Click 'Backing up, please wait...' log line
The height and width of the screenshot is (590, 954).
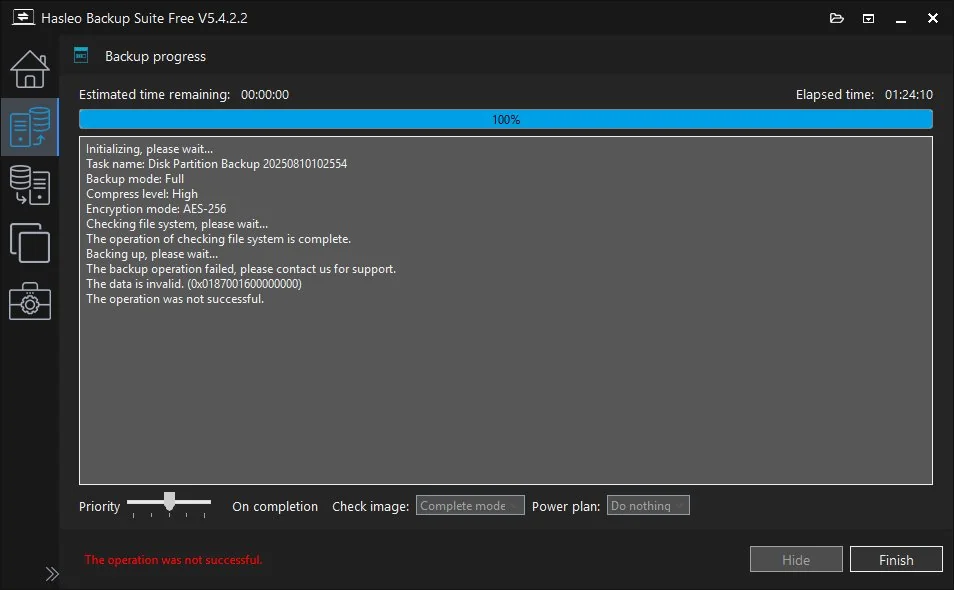pyautogui.click(x=151, y=254)
